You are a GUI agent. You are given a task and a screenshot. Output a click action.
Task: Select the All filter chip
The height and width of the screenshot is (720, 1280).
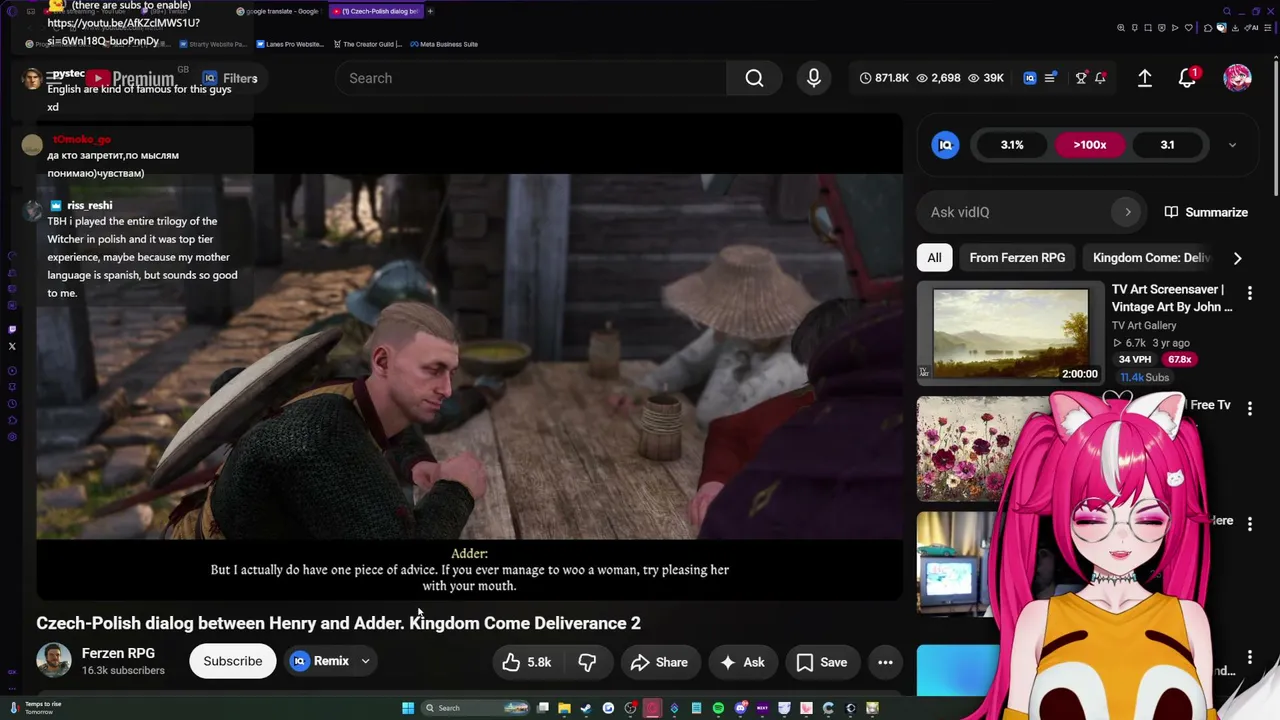coord(934,258)
